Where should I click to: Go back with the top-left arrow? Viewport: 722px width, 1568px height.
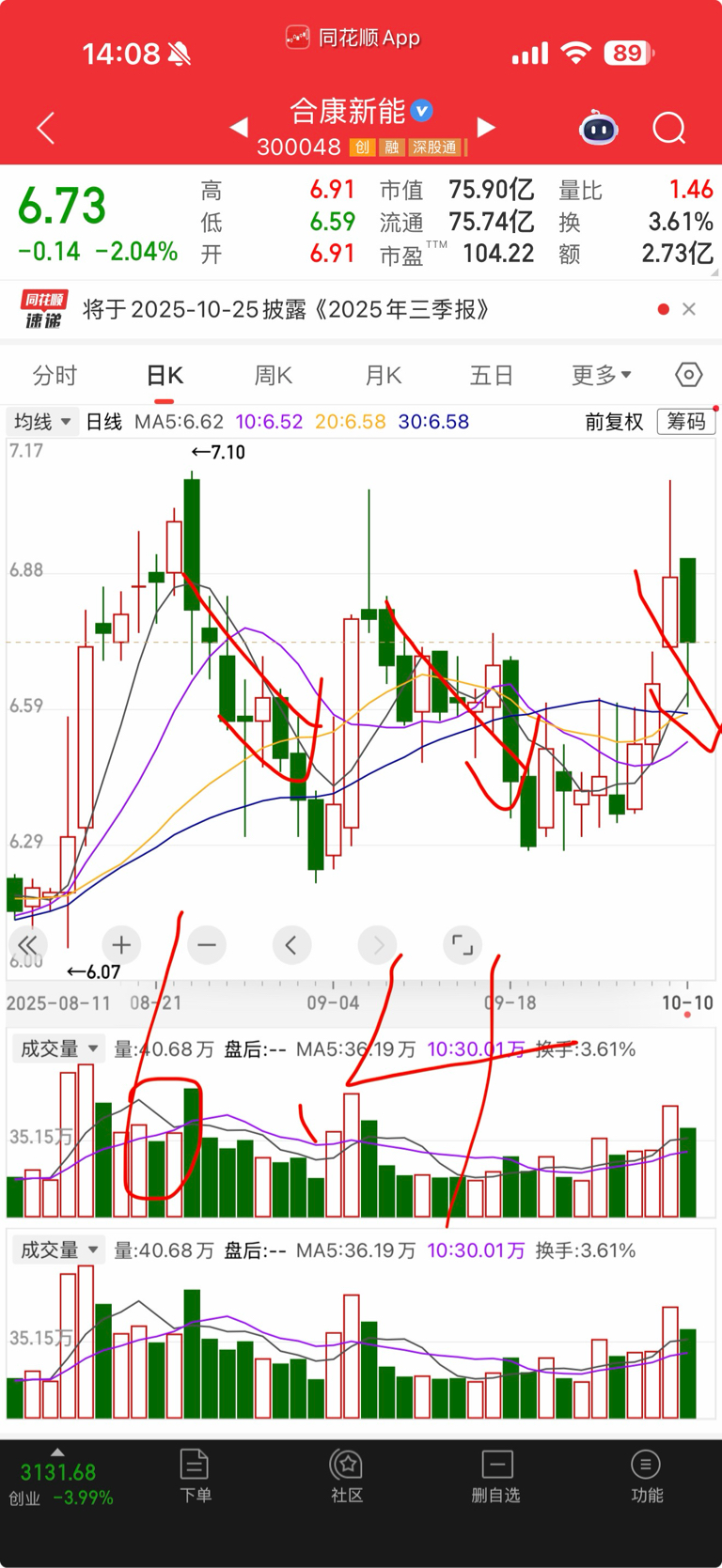pos(45,128)
